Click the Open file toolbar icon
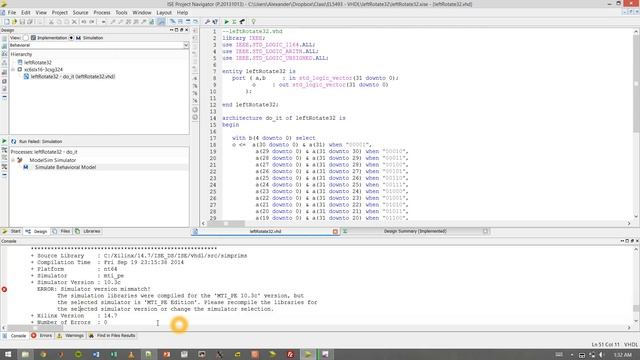Screen dimensions: 640x360 [x=14, y=22]
